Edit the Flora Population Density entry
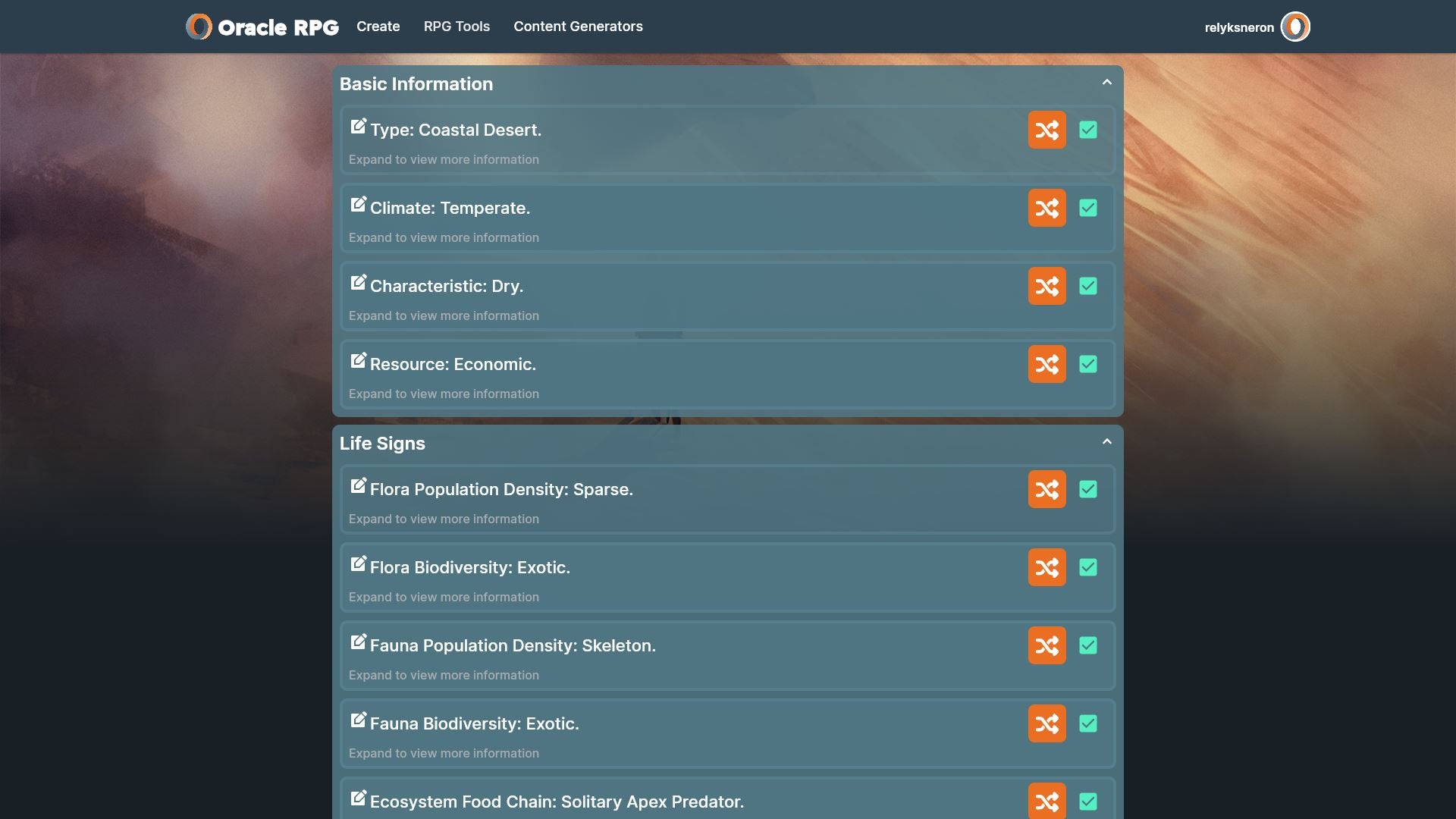The image size is (1456, 819). pyautogui.click(x=358, y=486)
